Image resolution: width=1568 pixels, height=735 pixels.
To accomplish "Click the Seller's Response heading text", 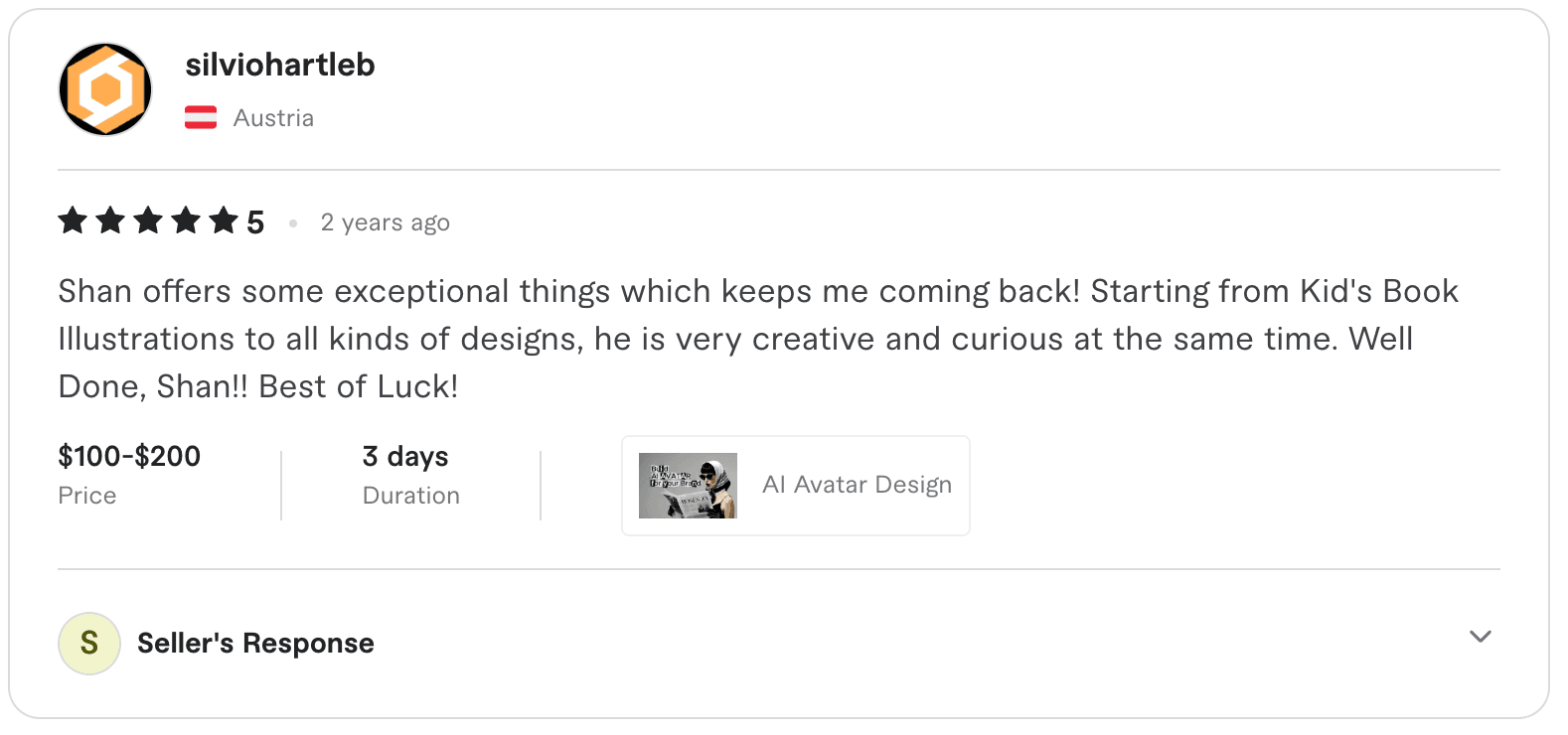I will 254,643.
